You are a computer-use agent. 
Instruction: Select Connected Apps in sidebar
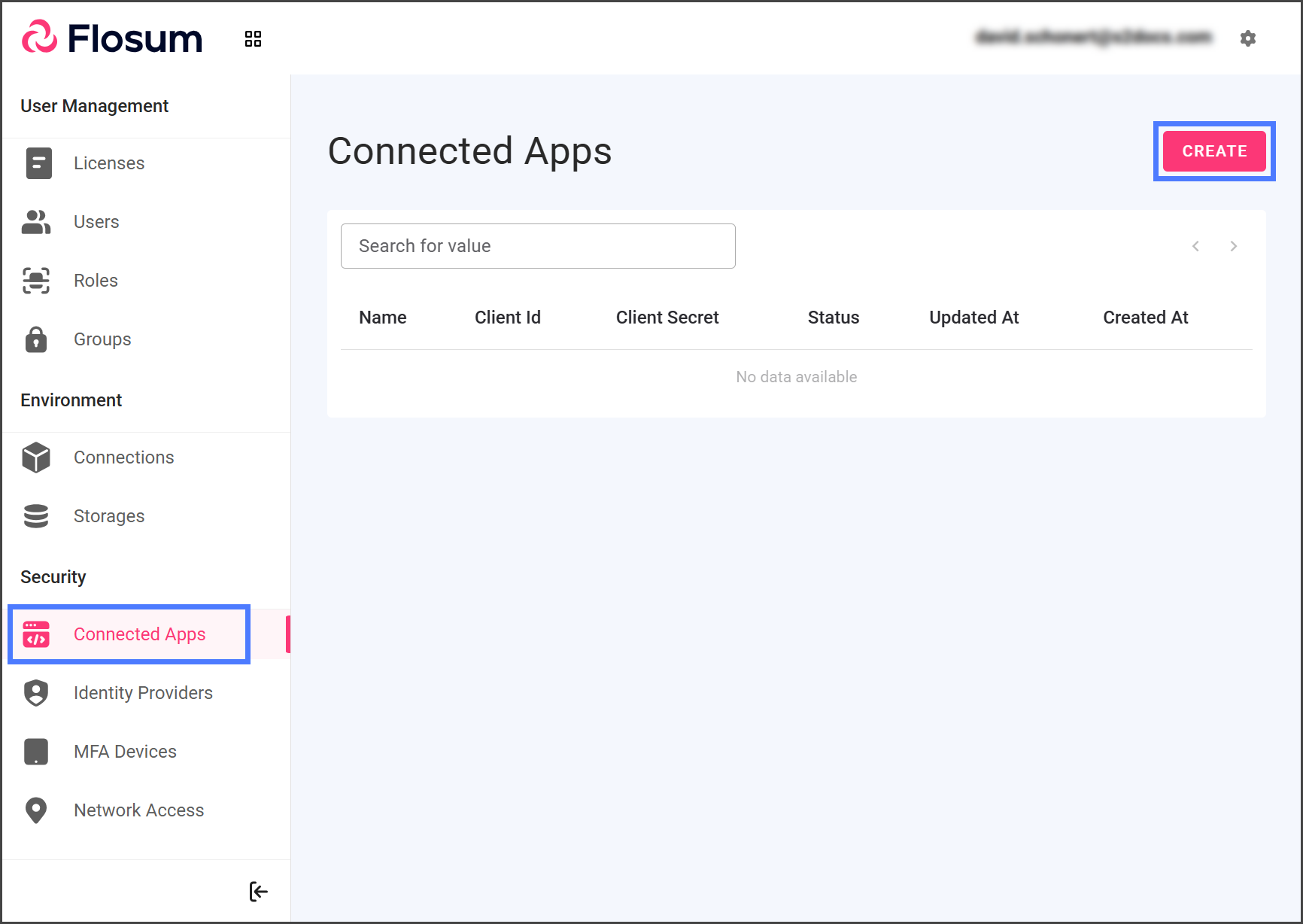[x=139, y=634]
